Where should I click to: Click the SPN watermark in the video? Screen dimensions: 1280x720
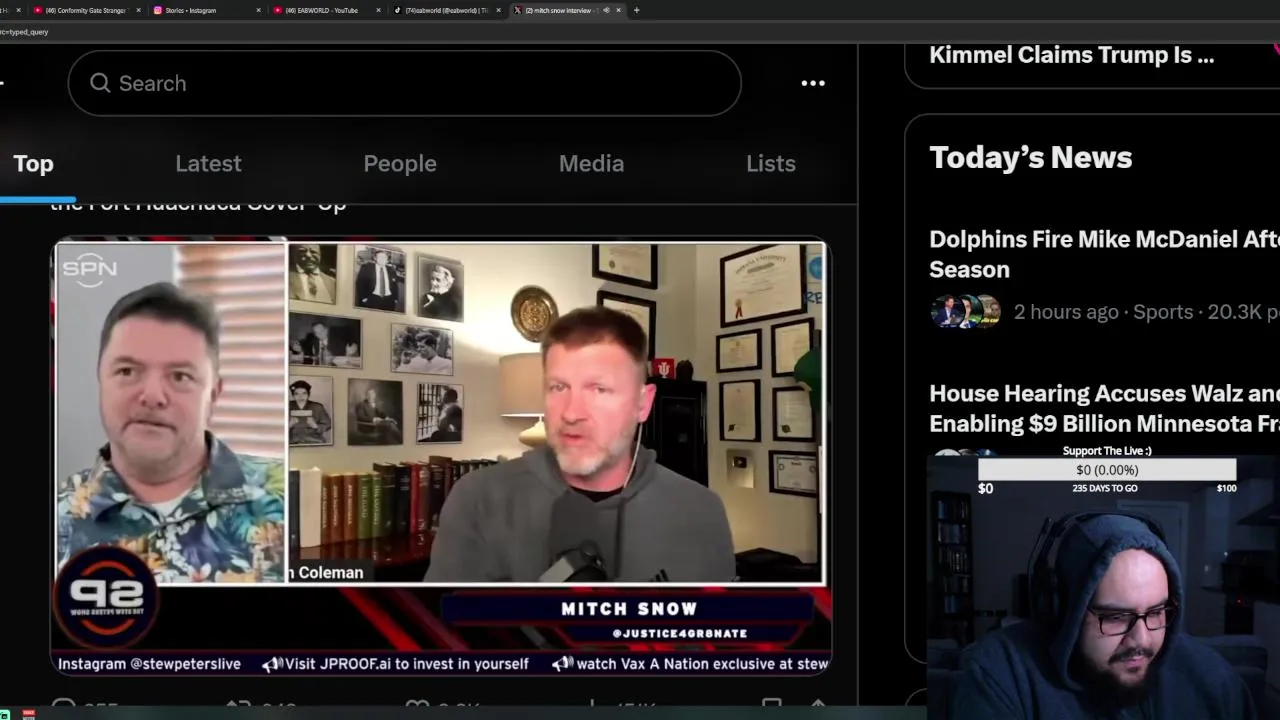[89, 269]
